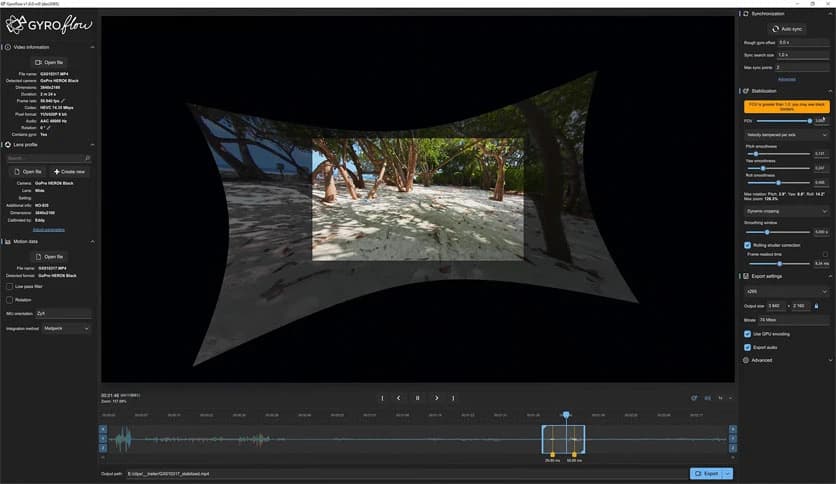Click the Lens profile section icon
Image resolution: width=836 pixels, height=484 pixels.
click(8, 144)
